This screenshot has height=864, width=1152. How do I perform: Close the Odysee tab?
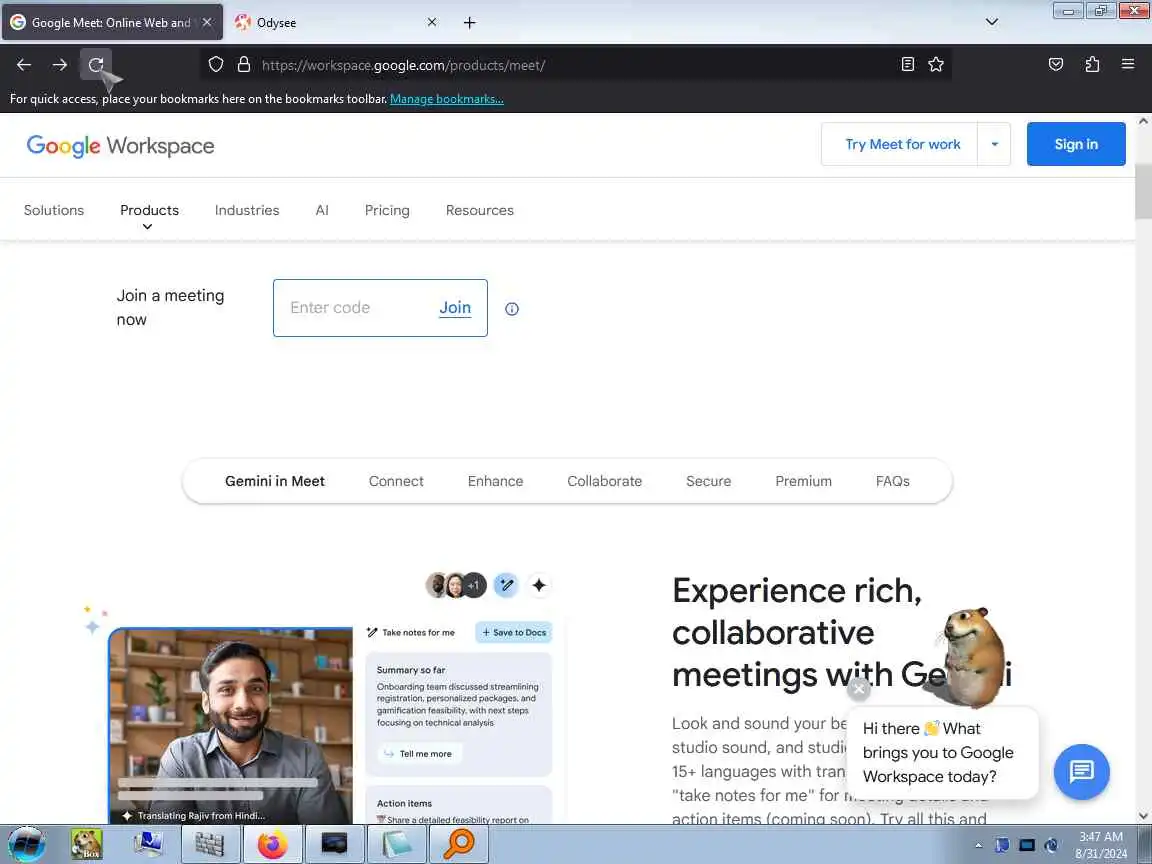point(432,23)
